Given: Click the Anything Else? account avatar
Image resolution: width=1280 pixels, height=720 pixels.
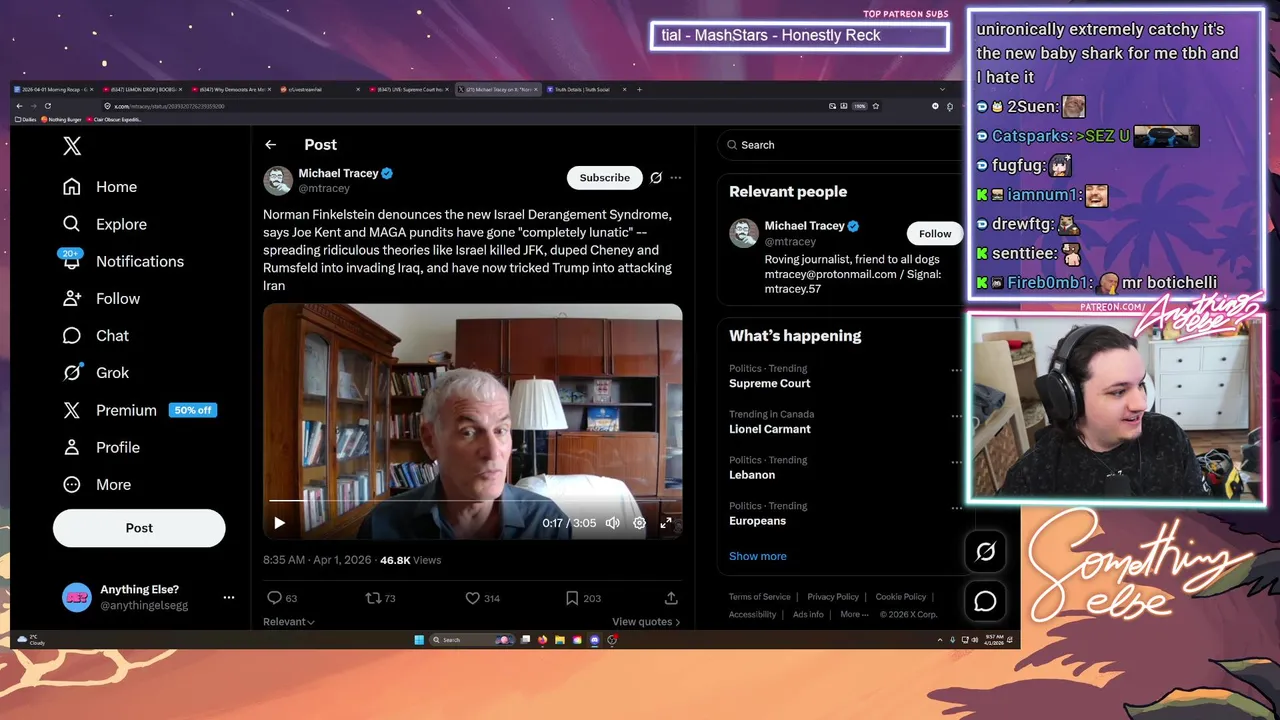Looking at the screenshot, I should click(x=77, y=597).
